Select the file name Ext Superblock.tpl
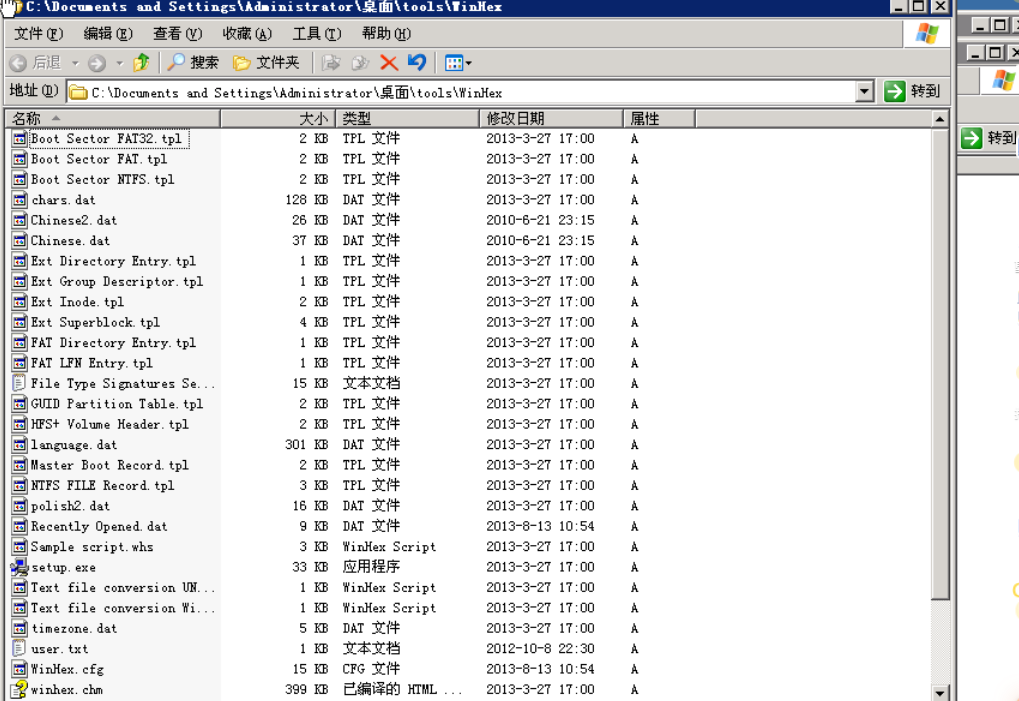Viewport: 1019px width, 701px height. [x=95, y=322]
